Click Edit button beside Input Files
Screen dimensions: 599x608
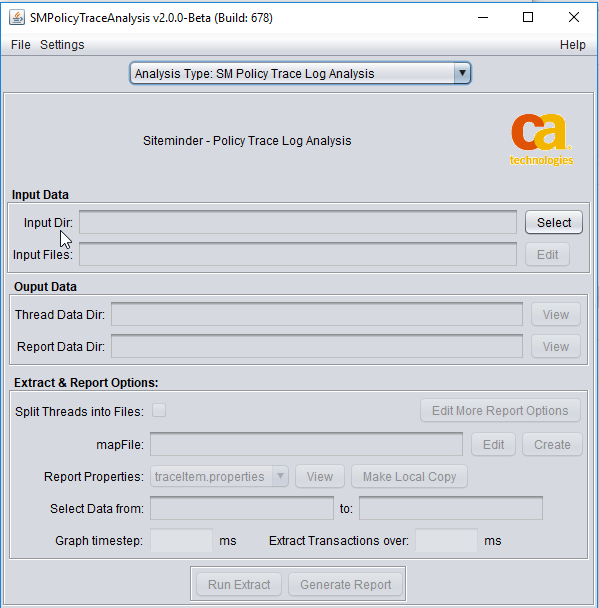547,254
